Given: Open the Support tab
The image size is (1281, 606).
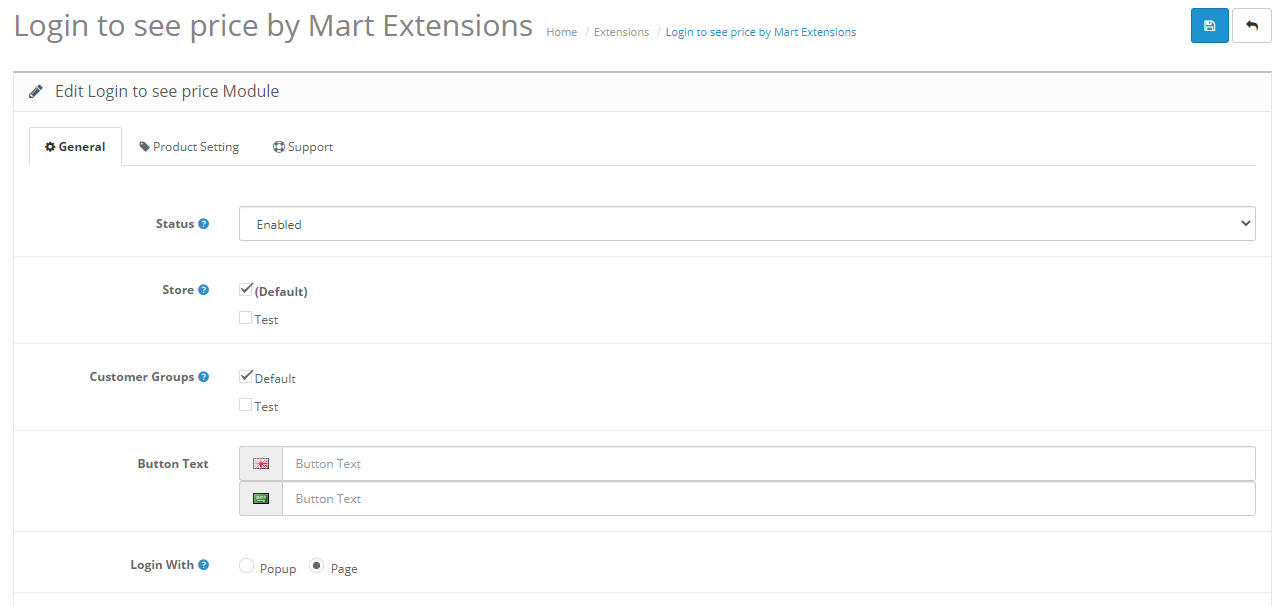Looking at the screenshot, I should 303,147.
